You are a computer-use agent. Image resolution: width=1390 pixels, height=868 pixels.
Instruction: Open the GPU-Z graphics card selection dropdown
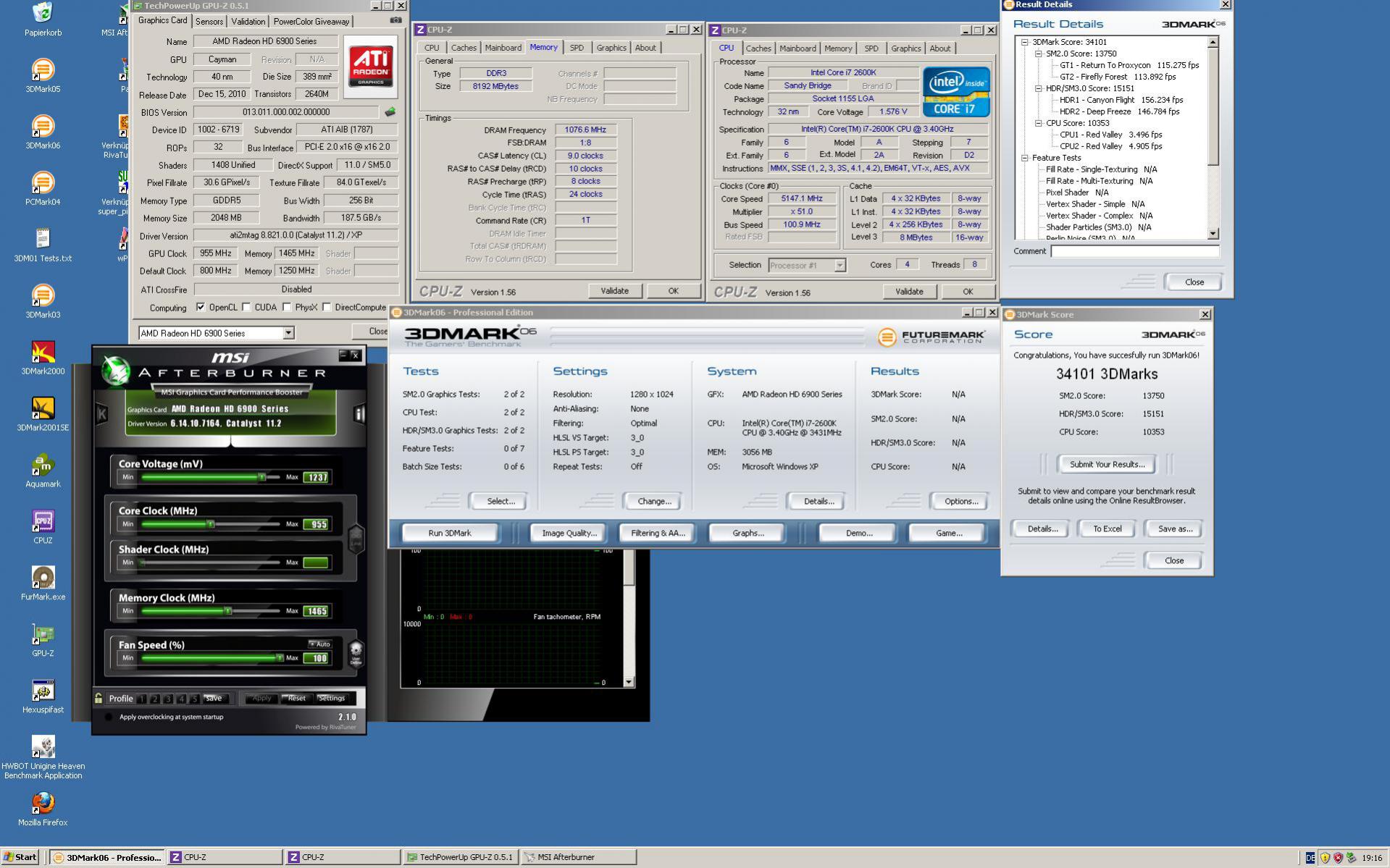(288, 333)
